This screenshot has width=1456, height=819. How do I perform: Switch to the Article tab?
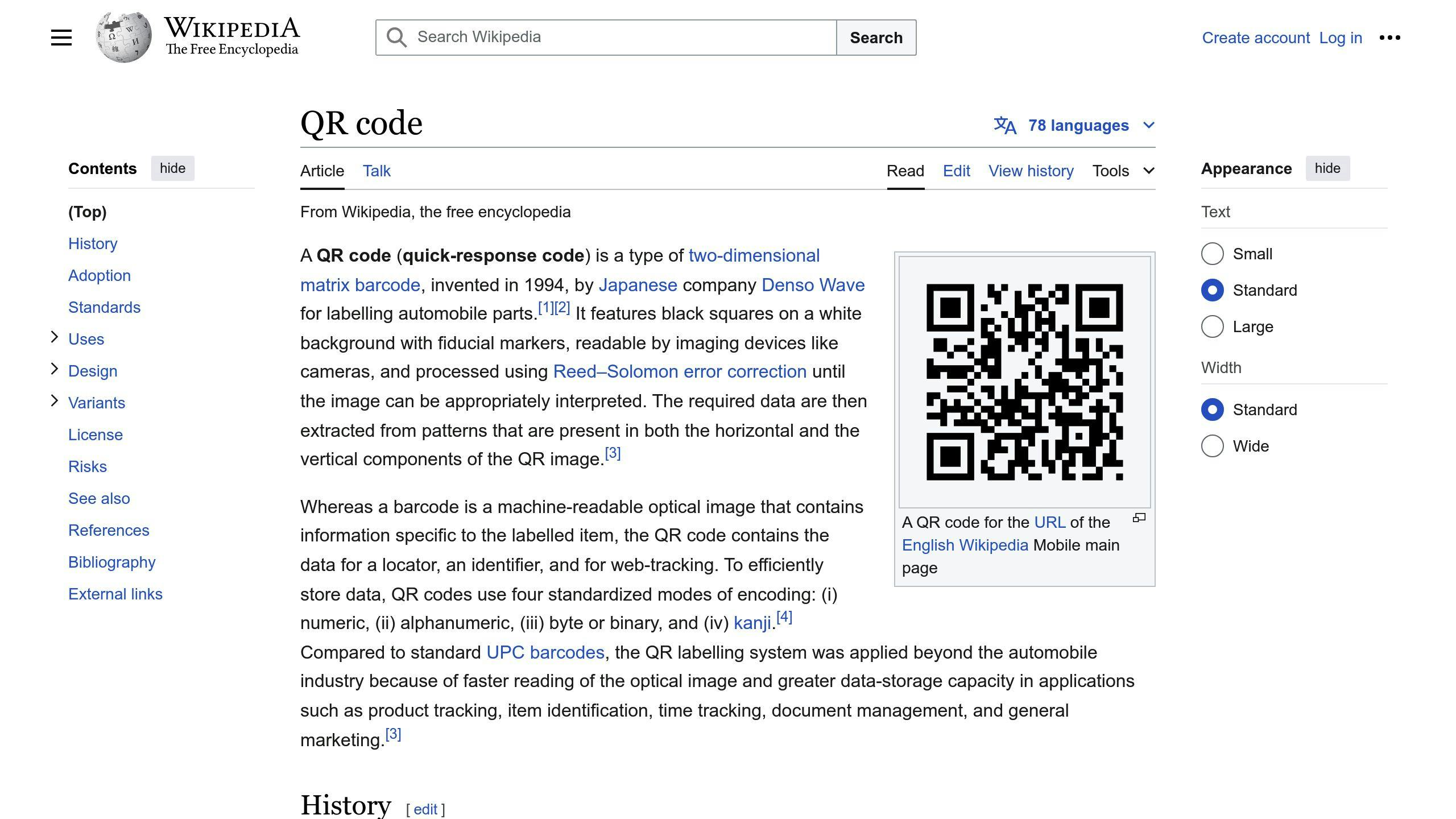(x=322, y=171)
